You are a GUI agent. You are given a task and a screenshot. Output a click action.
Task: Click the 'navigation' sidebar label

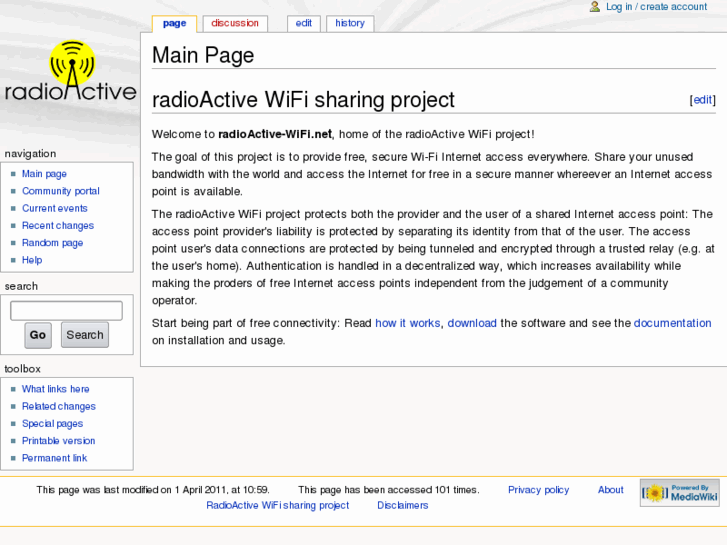click(31, 154)
